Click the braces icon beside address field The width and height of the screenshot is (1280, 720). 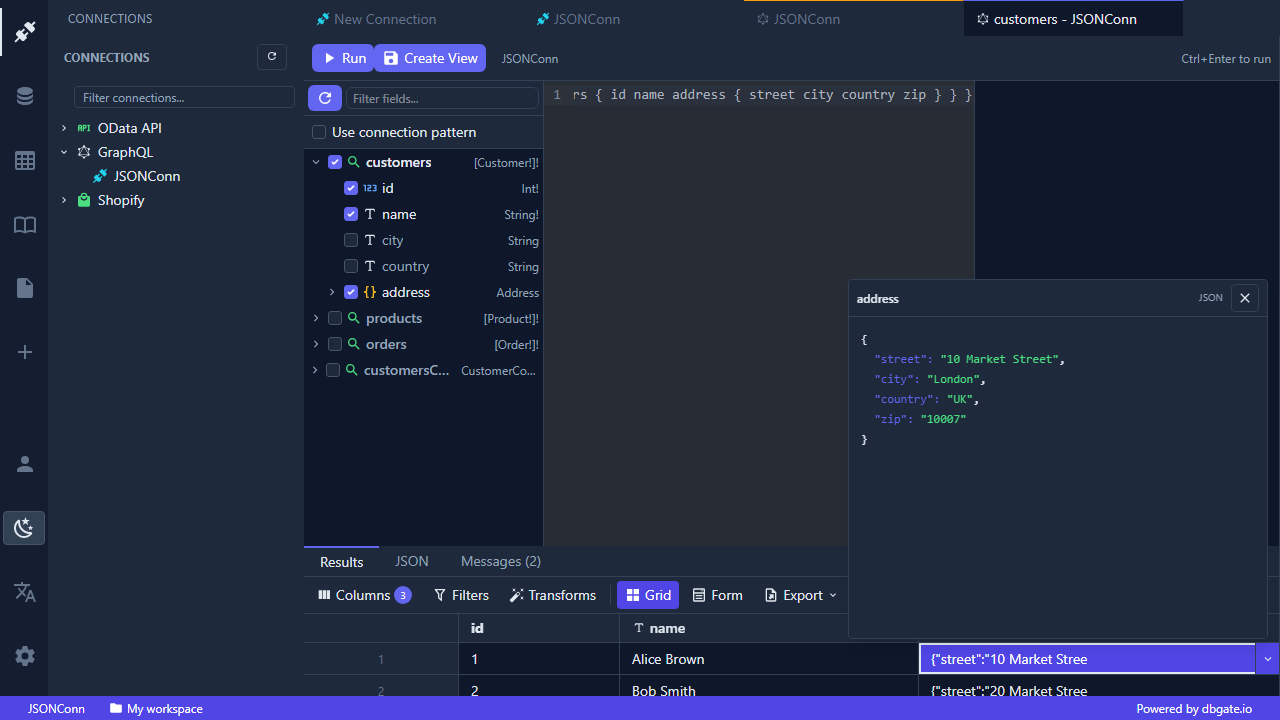pyautogui.click(x=370, y=292)
